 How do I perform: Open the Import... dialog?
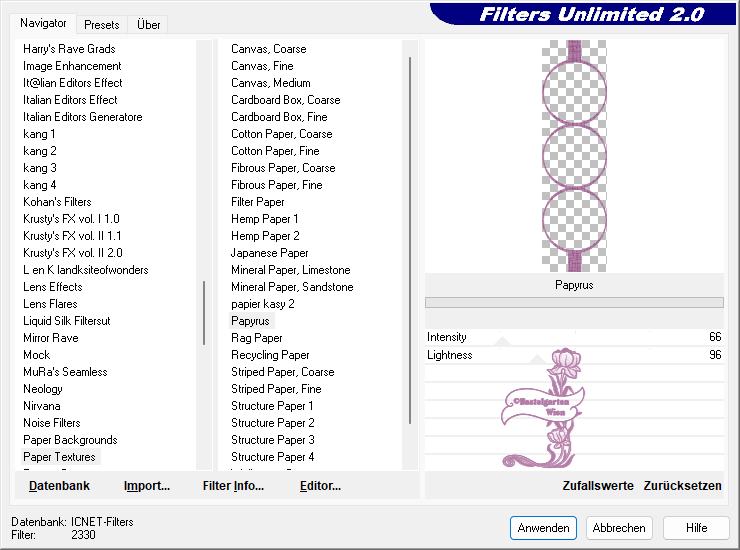tap(147, 486)
